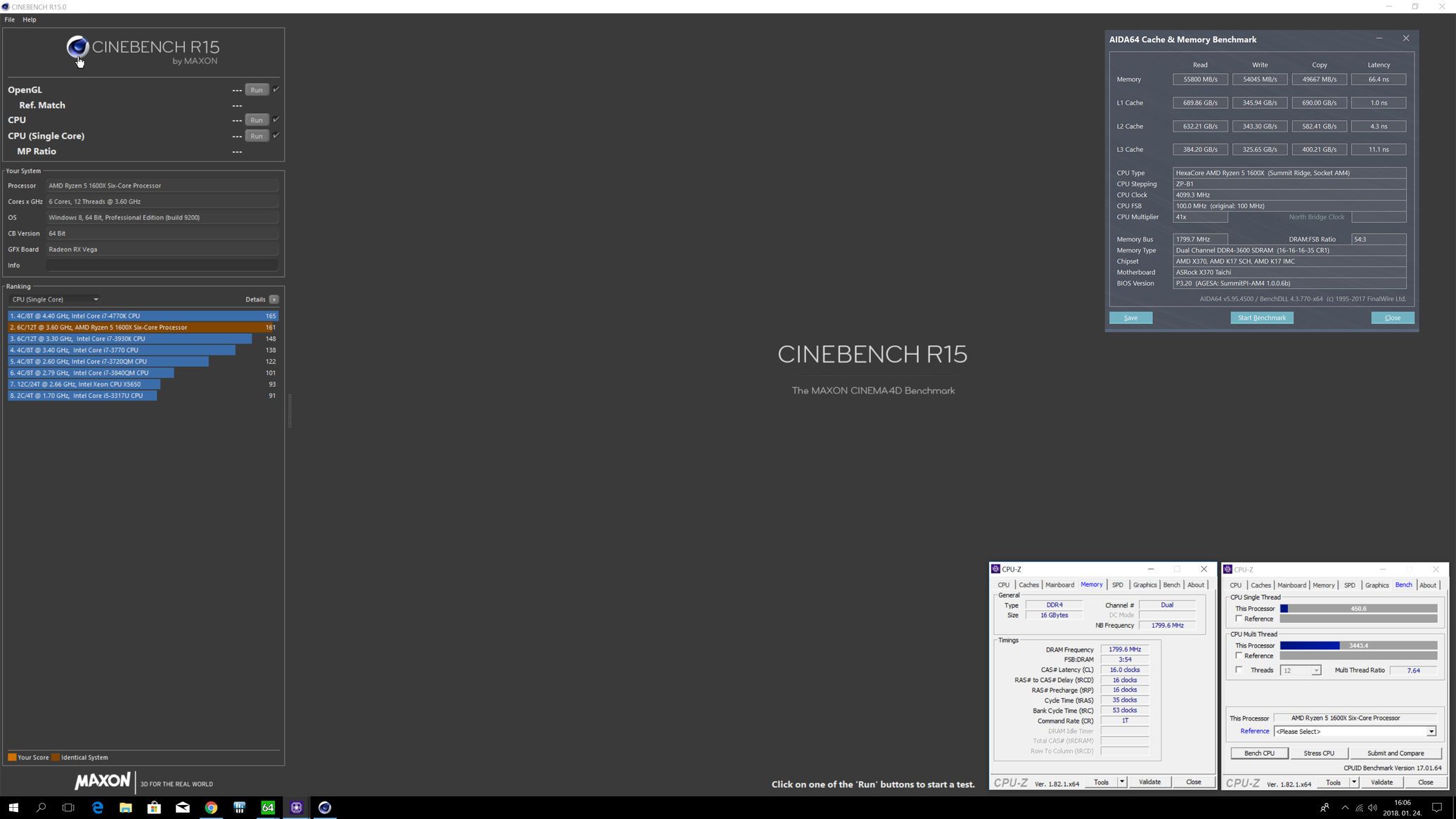Toggle the CPU test checkmark
The image size is (1456, 819).
click(276, 120)
